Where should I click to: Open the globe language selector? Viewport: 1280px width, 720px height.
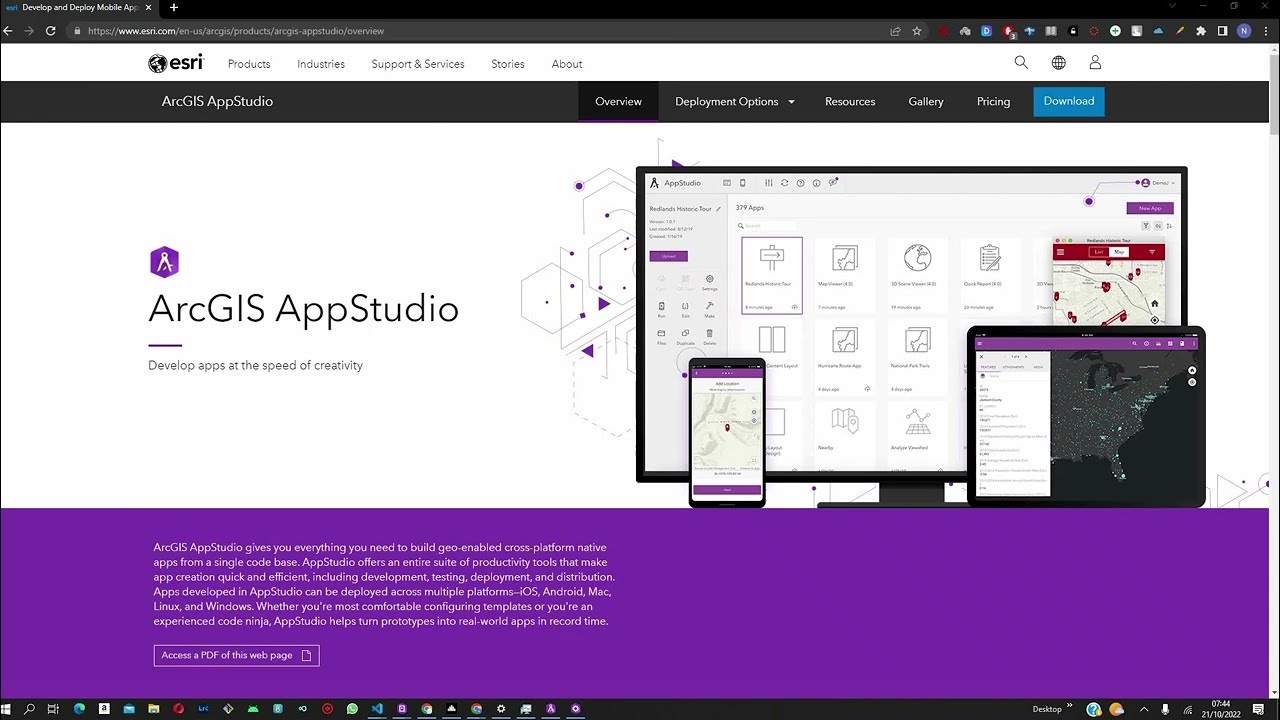coord(1058,63)
